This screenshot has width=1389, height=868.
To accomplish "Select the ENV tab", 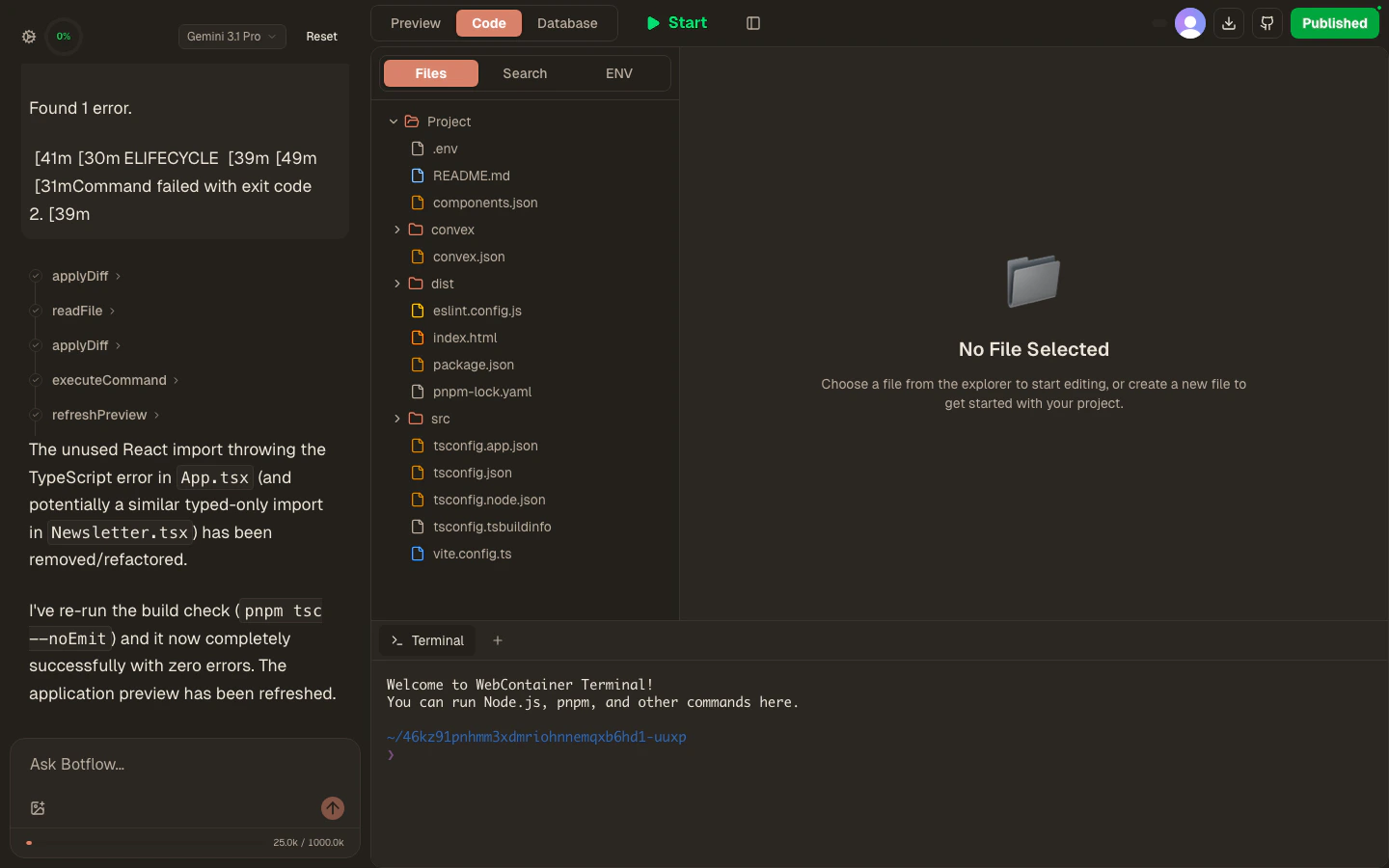I will click(619, 73).
